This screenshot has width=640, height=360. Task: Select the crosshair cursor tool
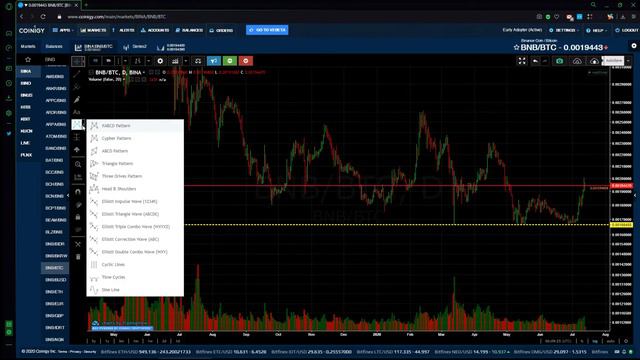click(x=78, y=61)
